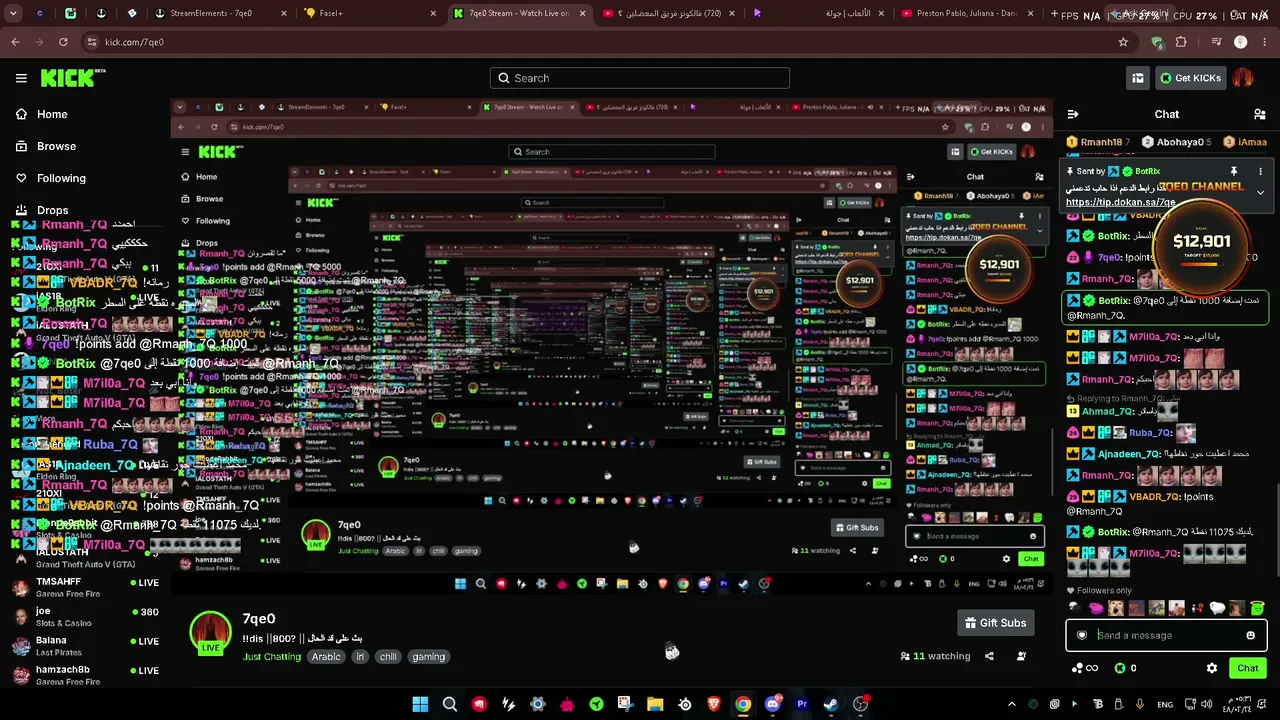1280x720 pixels.
Task: Open Premiere Pro from the taskbar
Action: (x=801, y=704)
